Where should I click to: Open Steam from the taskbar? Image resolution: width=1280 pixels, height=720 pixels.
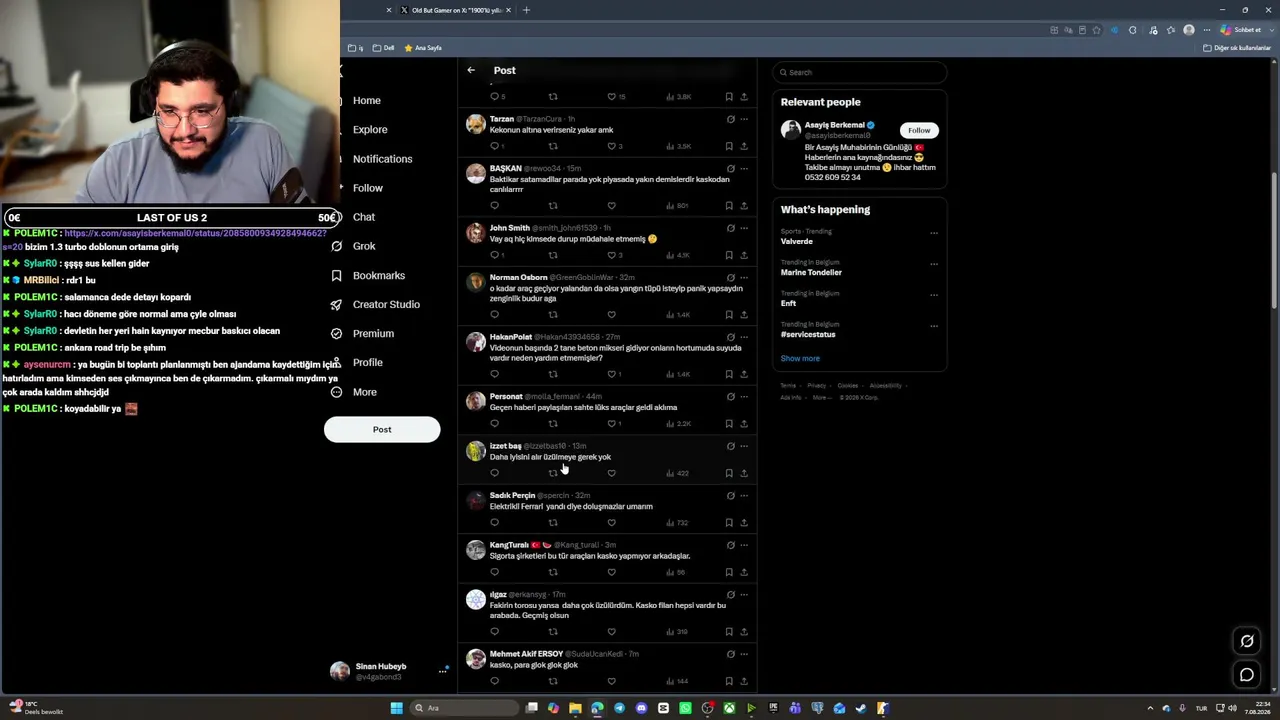point(861,708)
